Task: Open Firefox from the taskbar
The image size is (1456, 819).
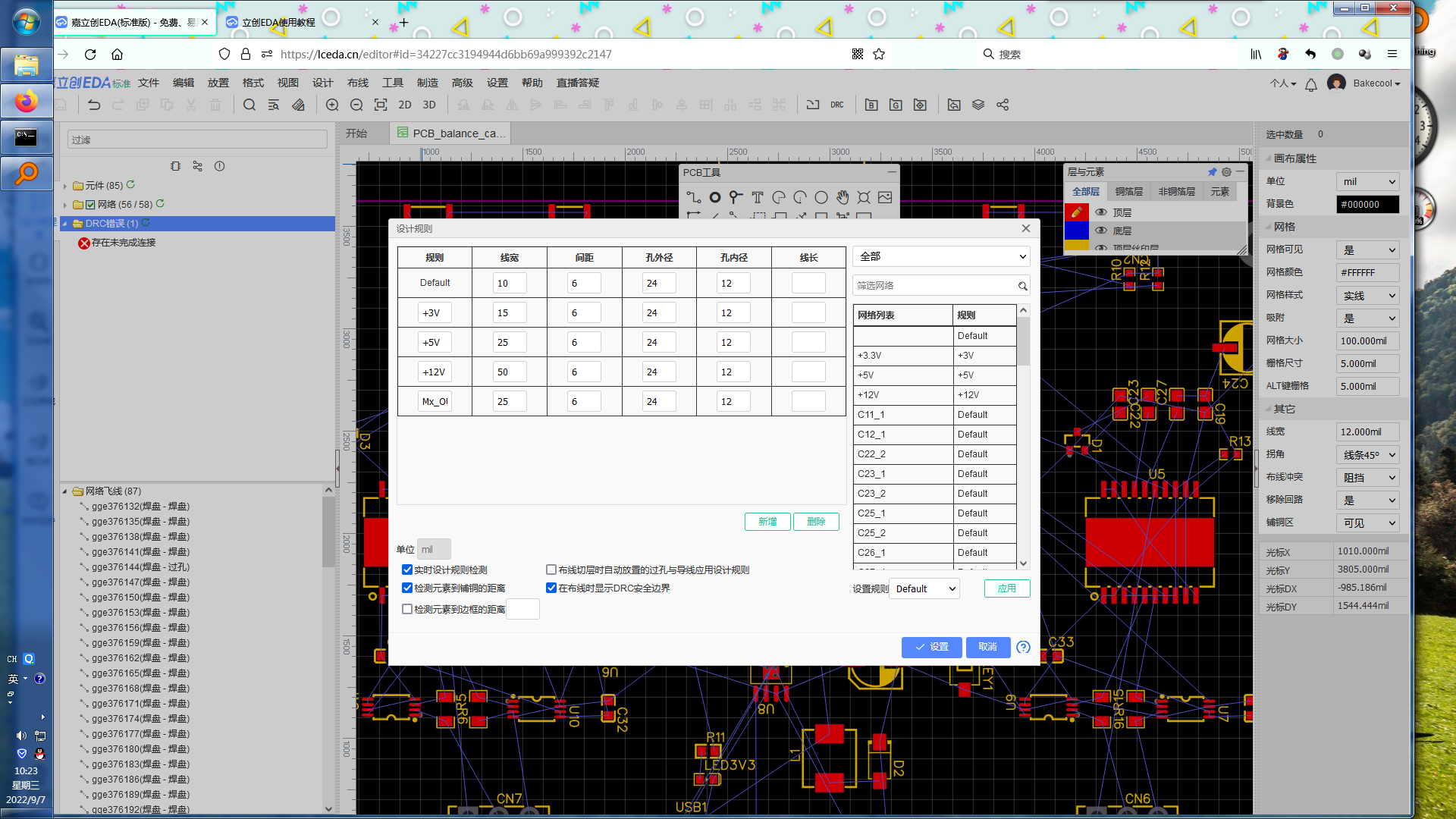Action: pyautogui.click(x=27, y=101)
